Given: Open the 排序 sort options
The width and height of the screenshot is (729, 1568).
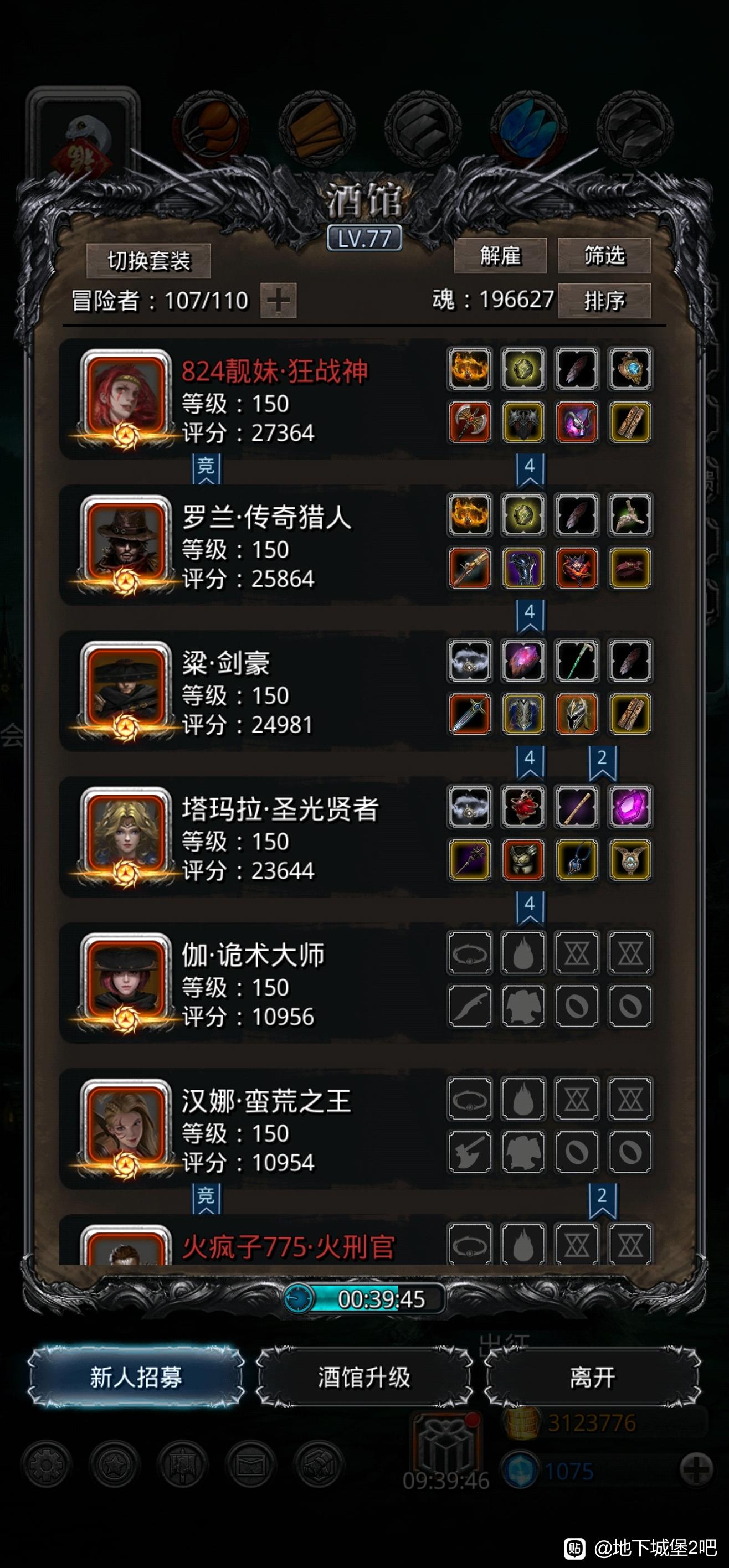Looking at the screenshot, I should point(604,300).
